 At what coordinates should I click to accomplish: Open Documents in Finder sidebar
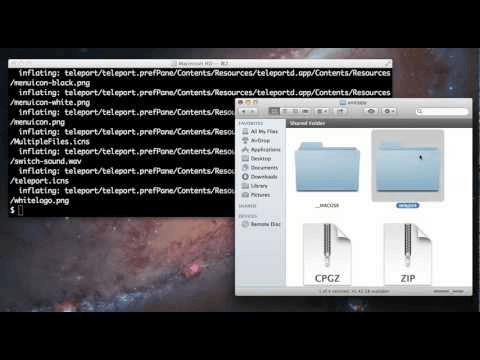point(260,167)
